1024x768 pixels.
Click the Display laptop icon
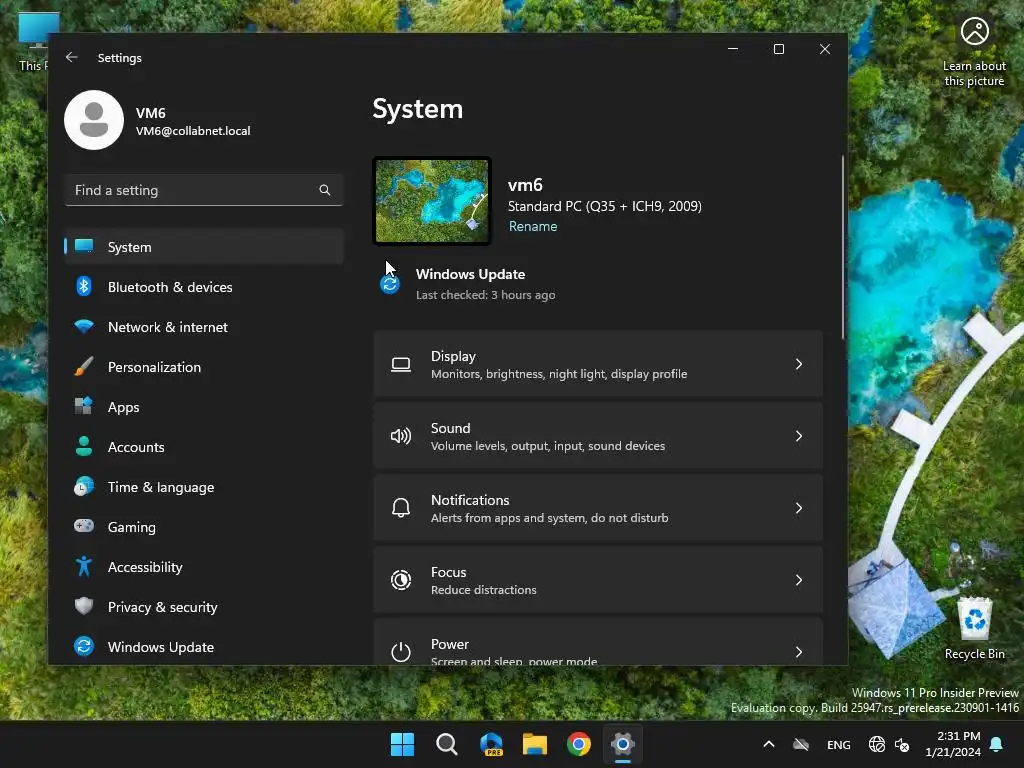(x=401, y=364)
